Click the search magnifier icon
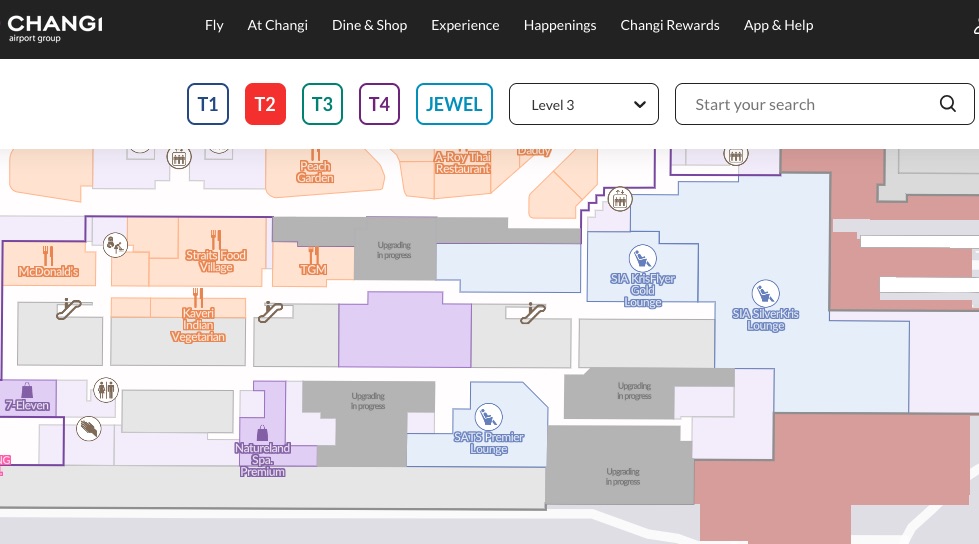This screenshot has width=979, height=544. click(x=948, y=104)
